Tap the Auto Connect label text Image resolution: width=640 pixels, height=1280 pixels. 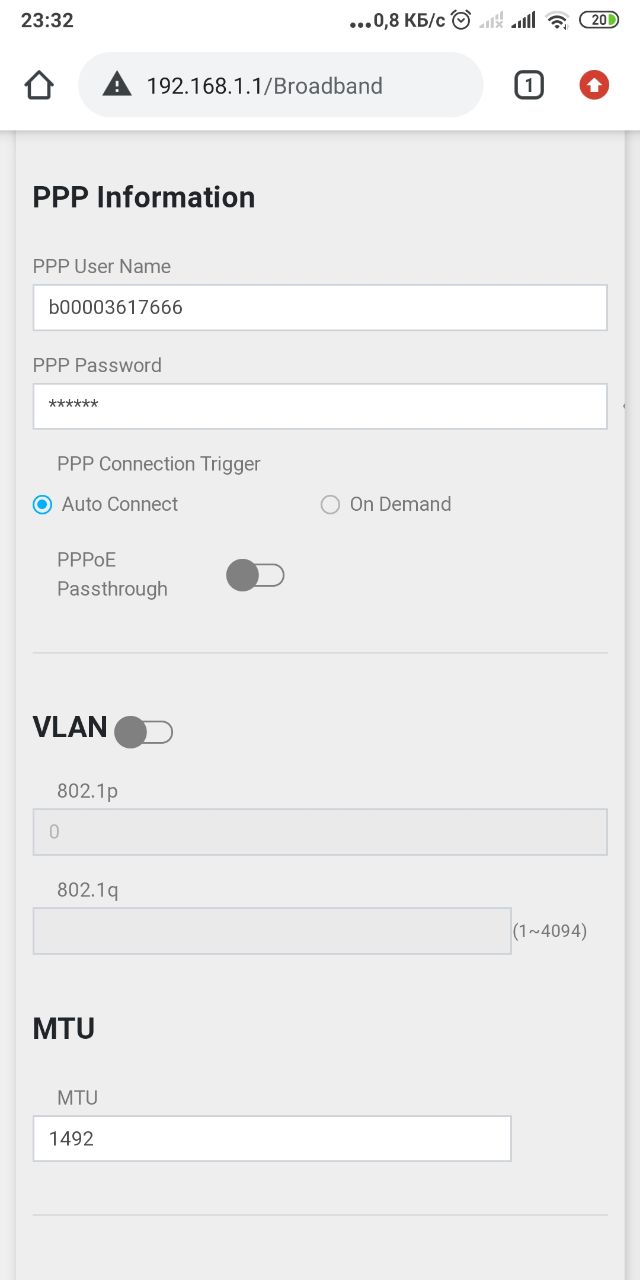tap(120, 505)
